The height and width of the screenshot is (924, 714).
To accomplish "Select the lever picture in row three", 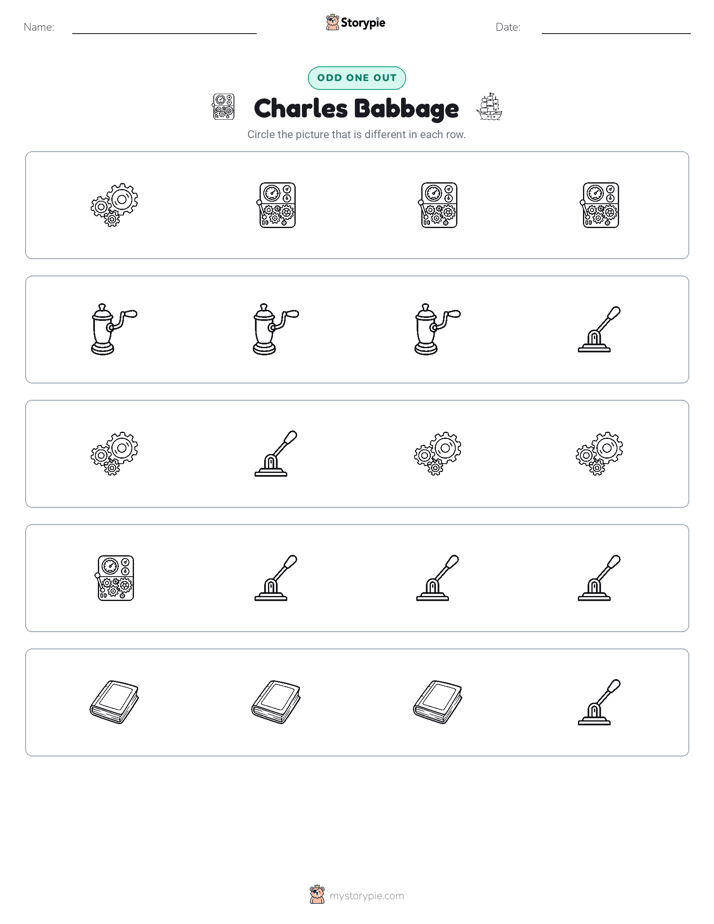I will (x=276, y=454).
